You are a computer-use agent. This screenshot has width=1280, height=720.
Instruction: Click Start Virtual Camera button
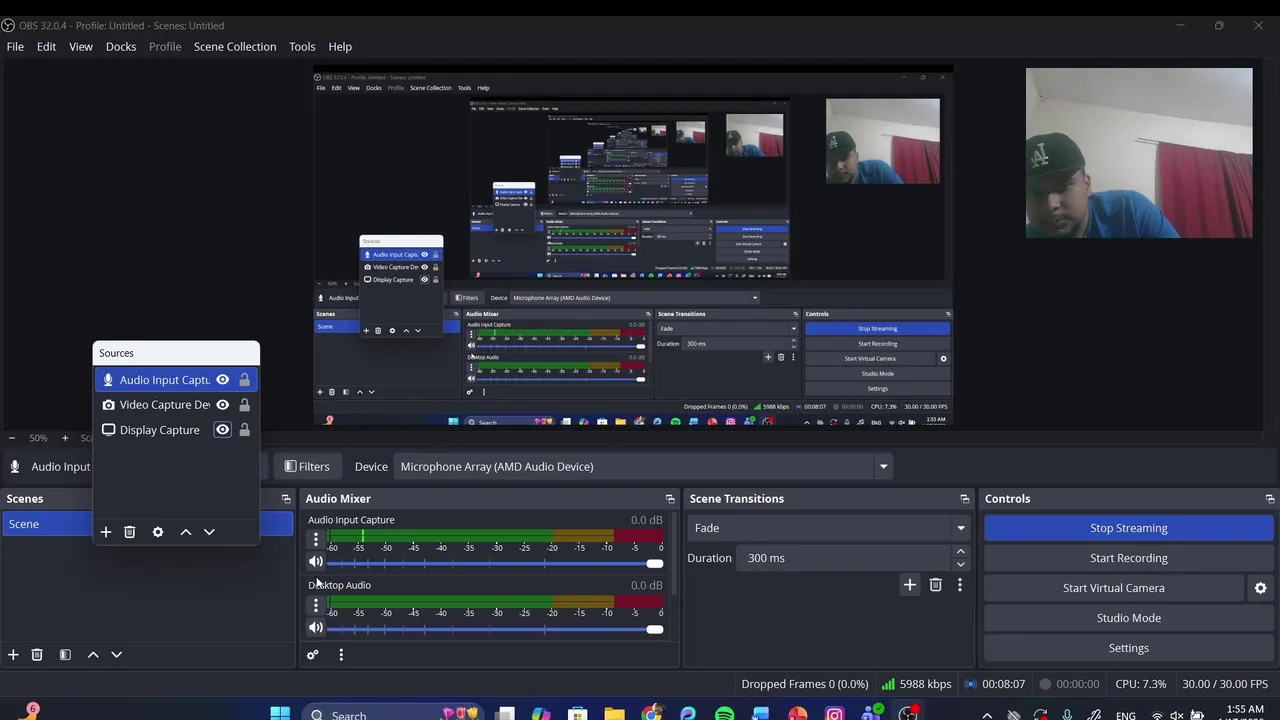click(1113, 588)
